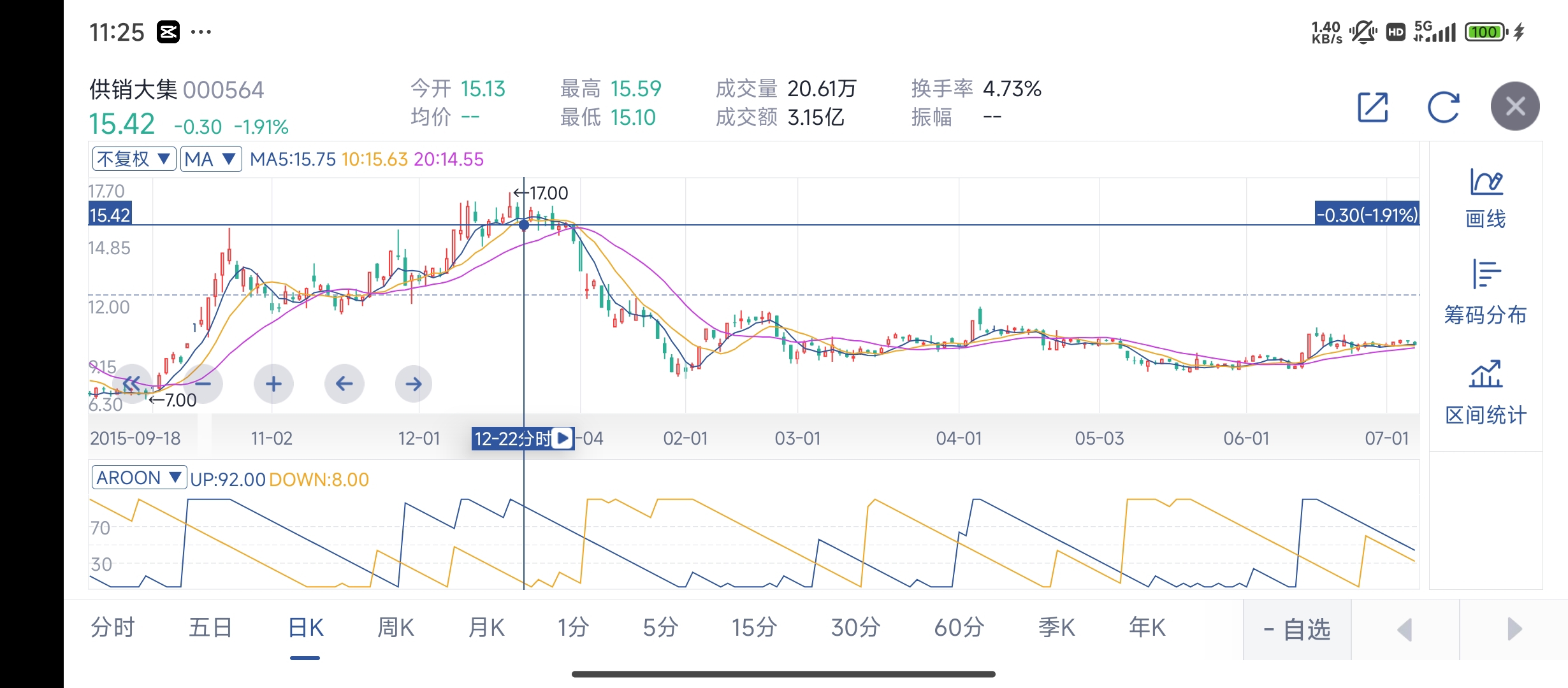The image size is (1568, 688).
Task: Go to next stock arrow
Action: click(x=1514, y=629)
